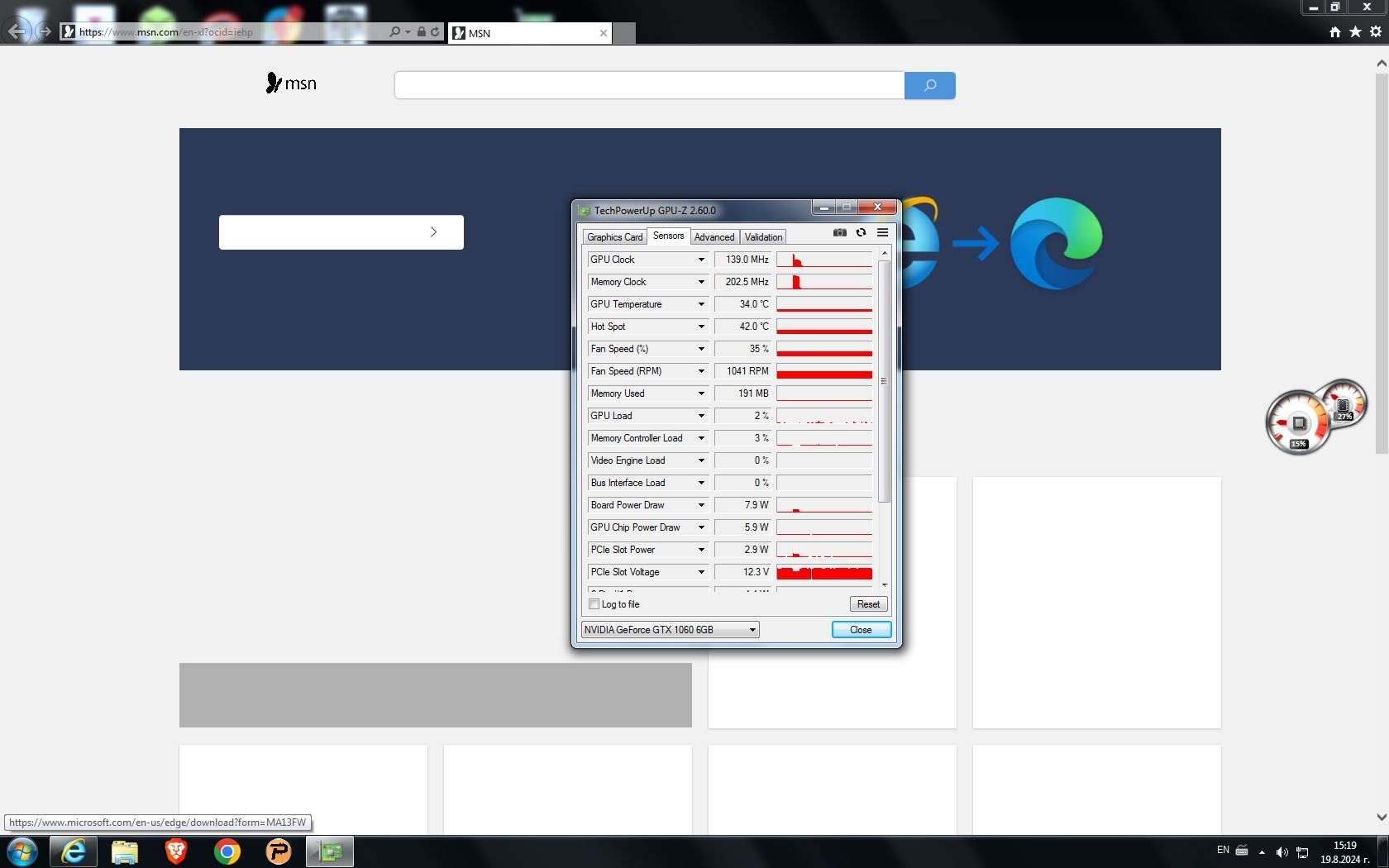
Task: Switch to the Graphics Card tab
Action: [614, 237]
